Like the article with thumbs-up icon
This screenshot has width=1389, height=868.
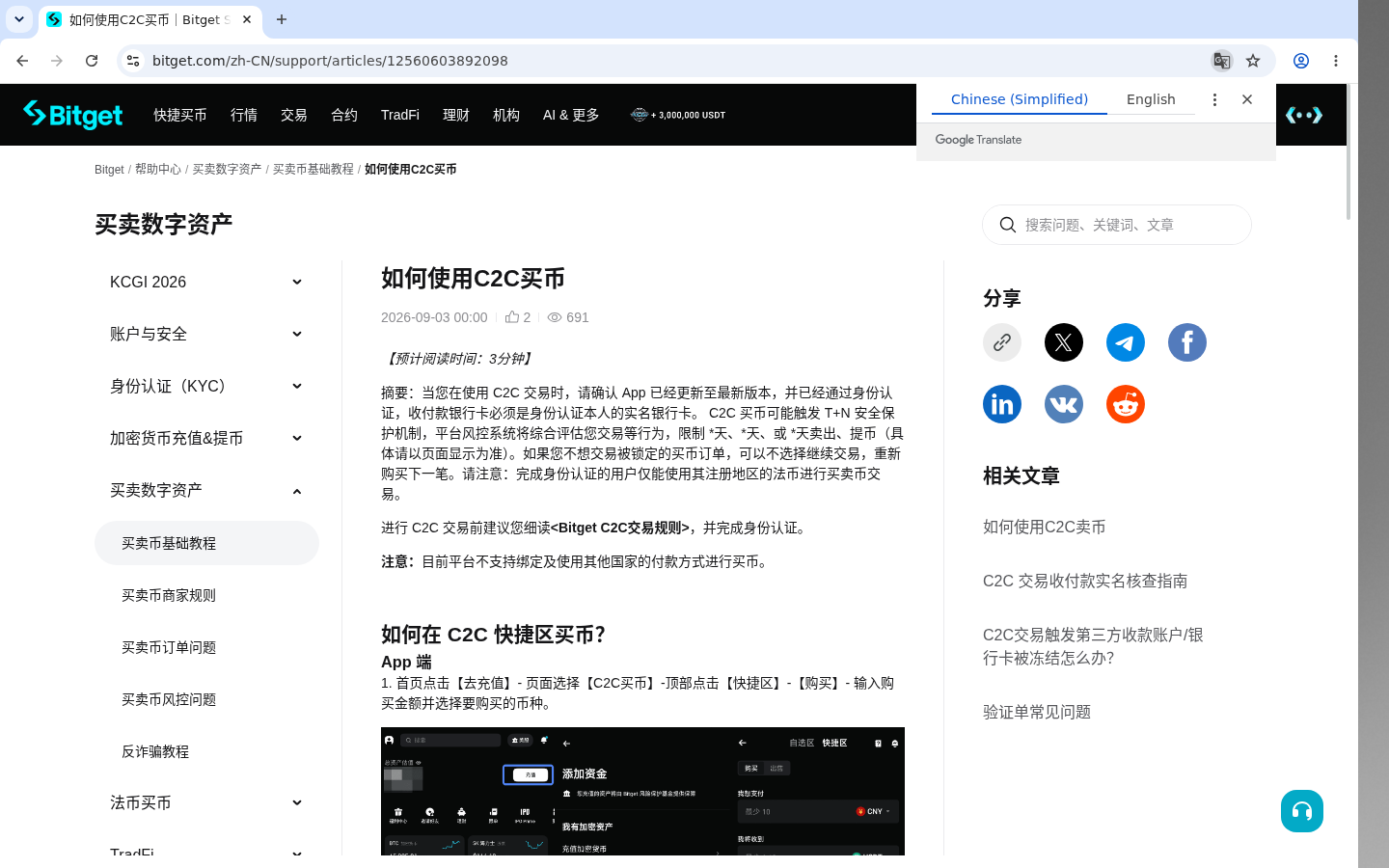click(x=512, y=317)
